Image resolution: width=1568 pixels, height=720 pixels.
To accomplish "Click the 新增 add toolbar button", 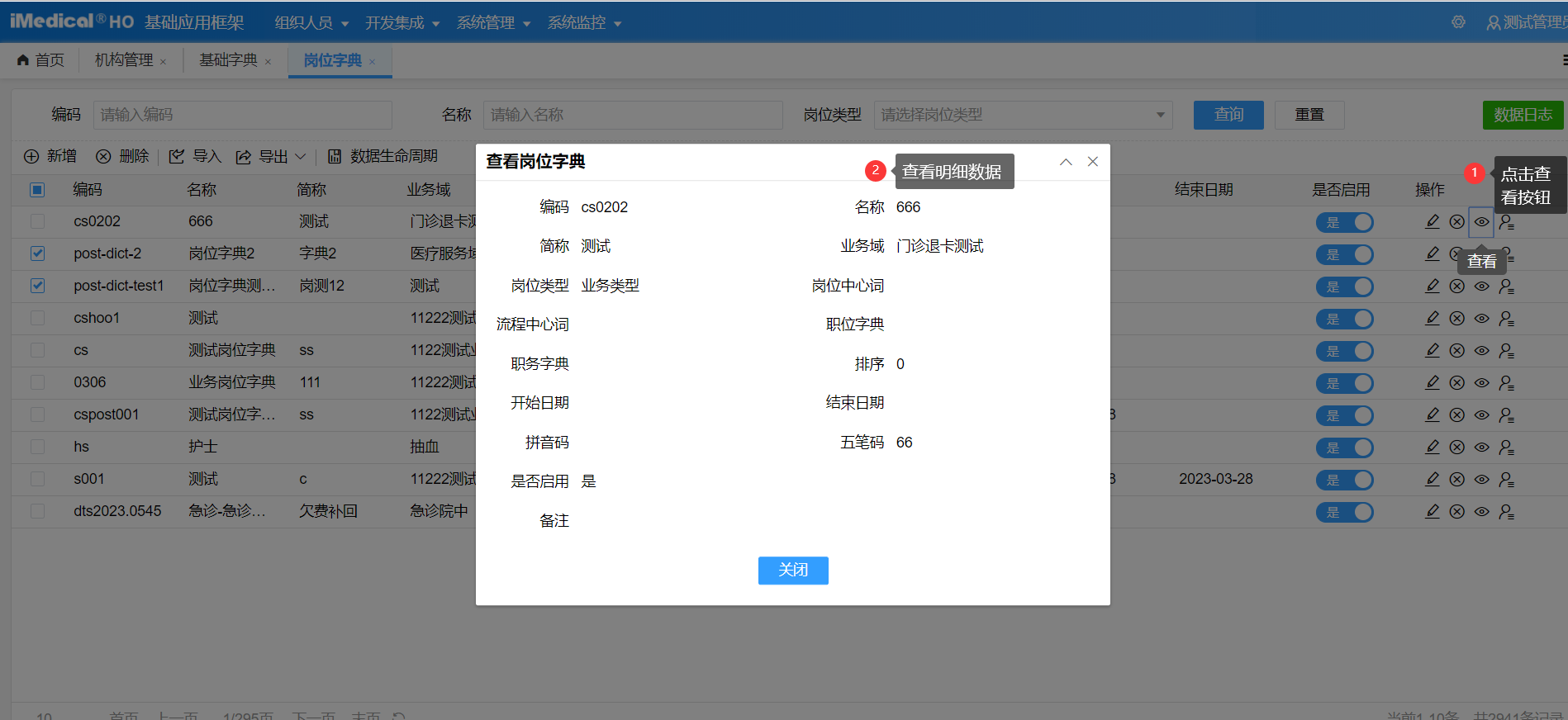I will [x=50, y=156].
